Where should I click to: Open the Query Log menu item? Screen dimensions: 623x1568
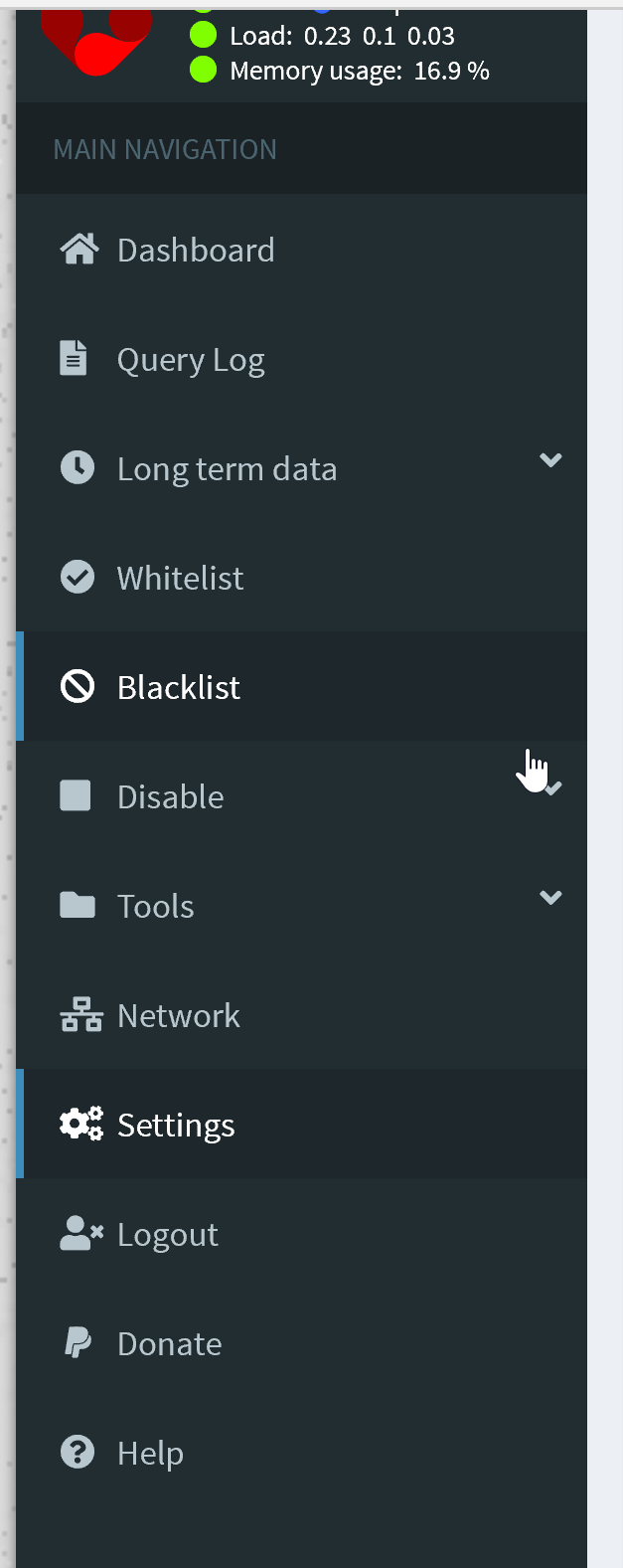click(301, 359)
